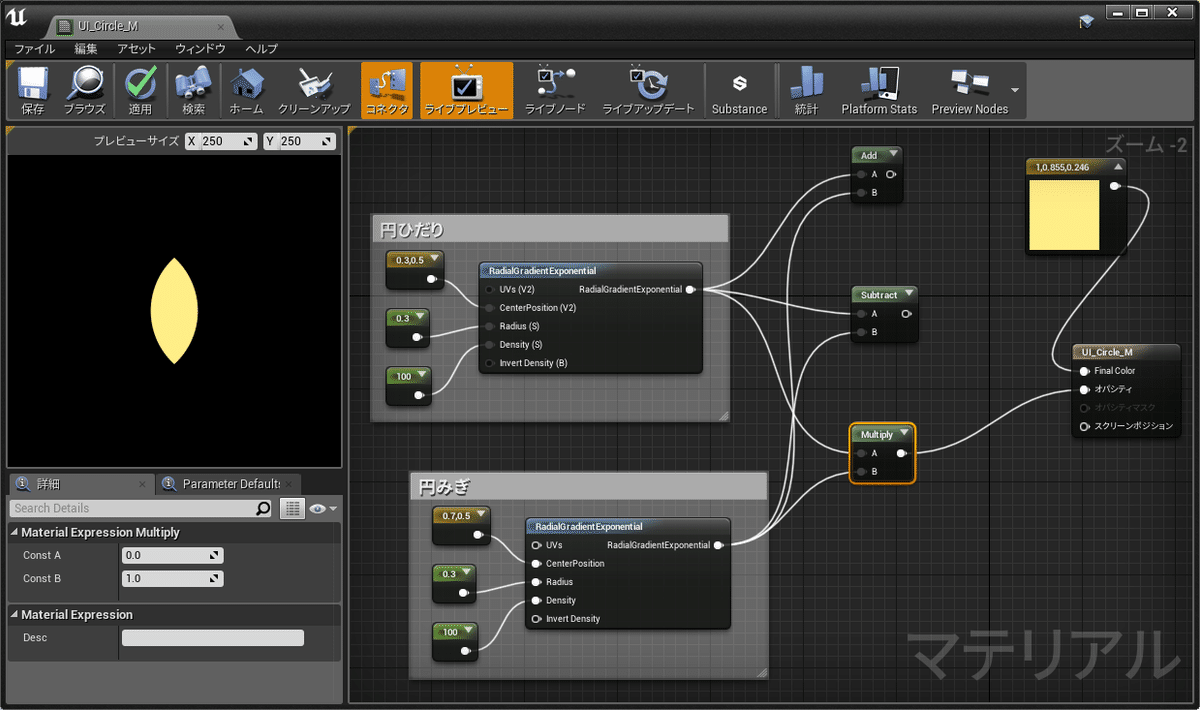Click the ホーム (Home) toolbar icon
The height and width of the screenshot is (710, 1200).
(x=246, y=90)
